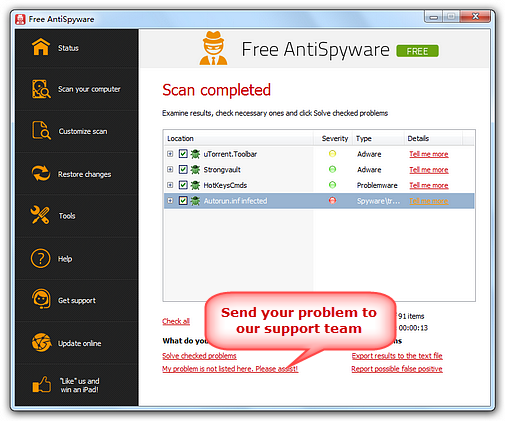Open Tell me more for Strongvault
This screenshot has height=421, width=505.
click(429, 170)
